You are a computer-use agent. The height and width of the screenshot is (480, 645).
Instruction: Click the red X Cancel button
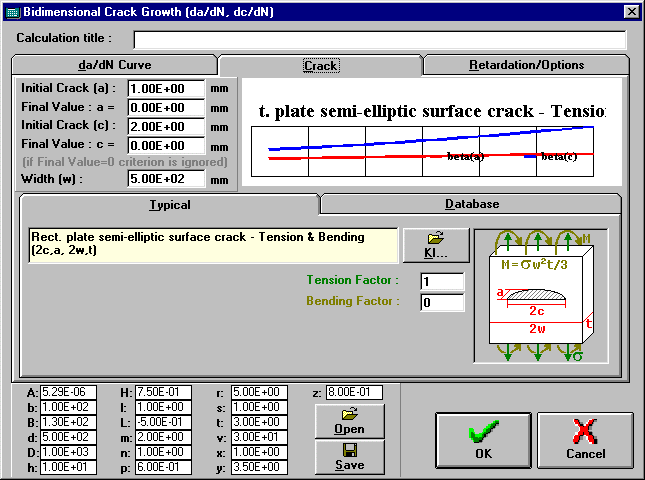tap(585, 439)
